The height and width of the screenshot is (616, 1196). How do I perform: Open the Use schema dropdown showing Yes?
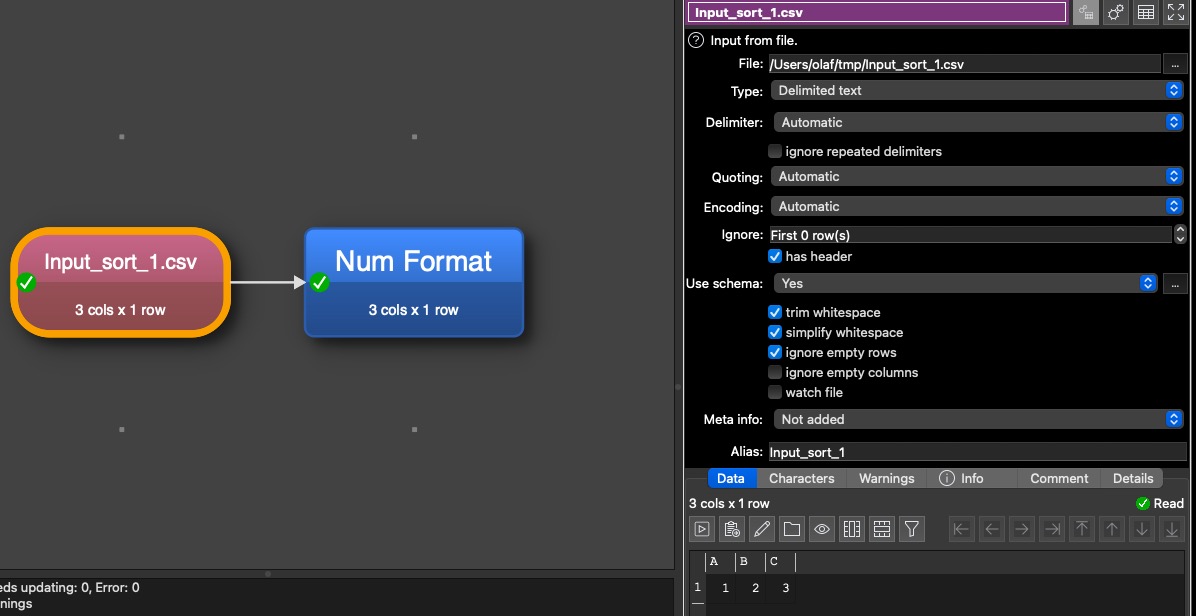click(966, 283)
